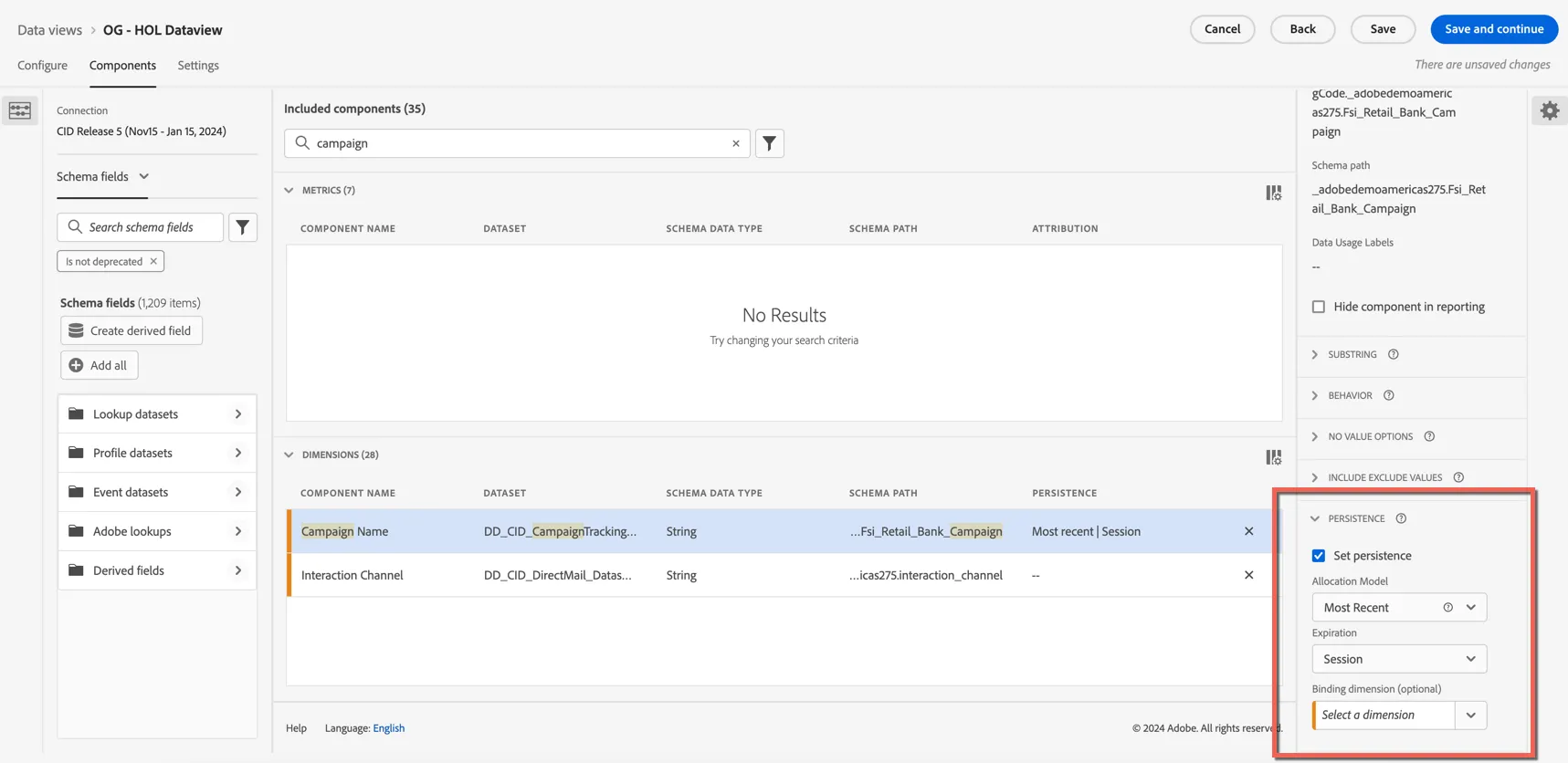Switch to the Configure tab
1568x763 pixels.
(x=42, y=65)
